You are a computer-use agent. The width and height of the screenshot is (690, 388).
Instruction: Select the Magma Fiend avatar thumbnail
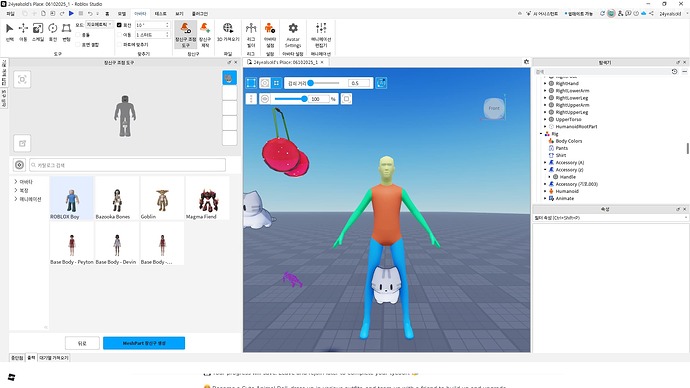coord(207,198)
